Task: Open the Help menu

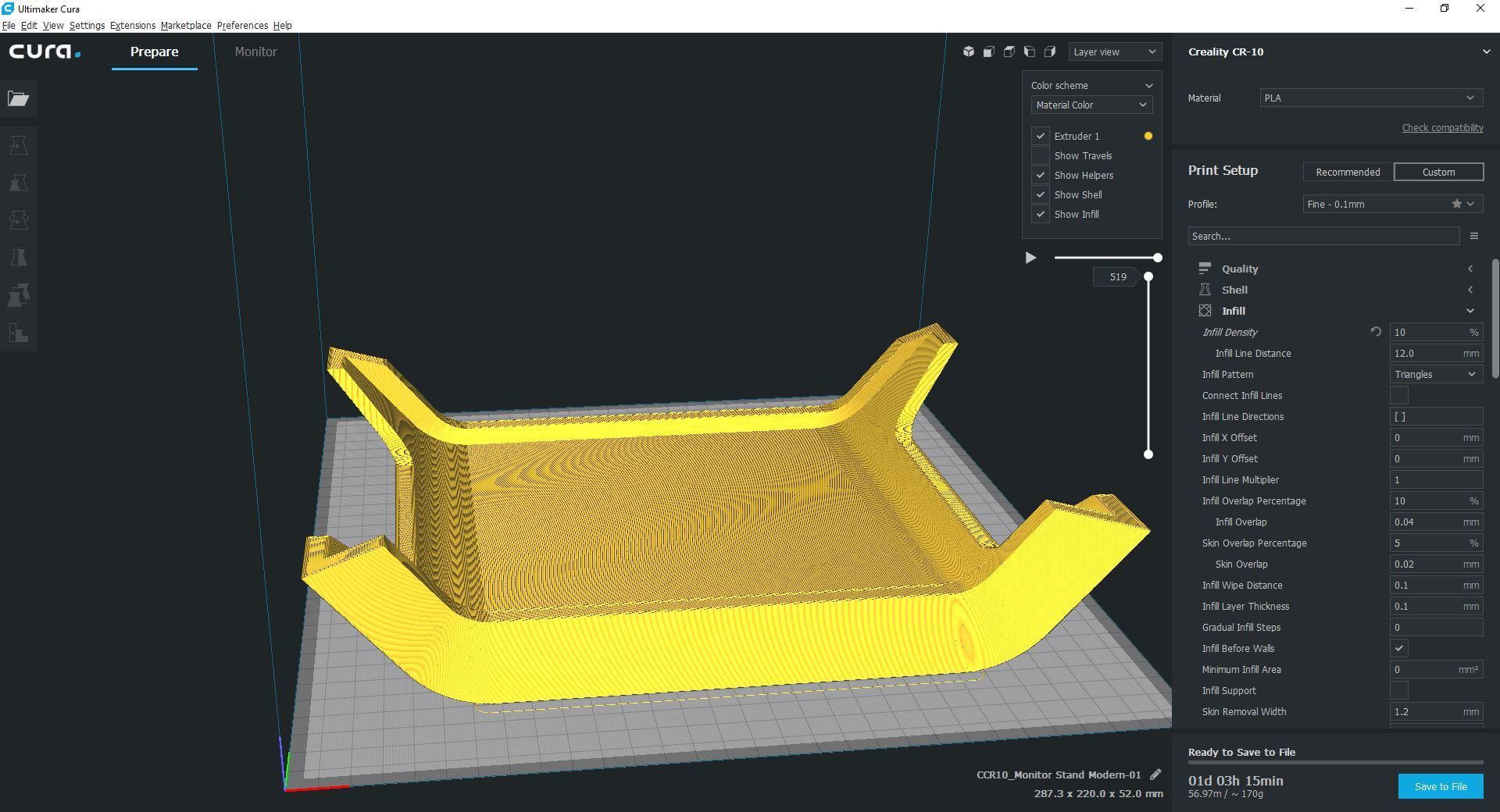Action: coord(282,25)
